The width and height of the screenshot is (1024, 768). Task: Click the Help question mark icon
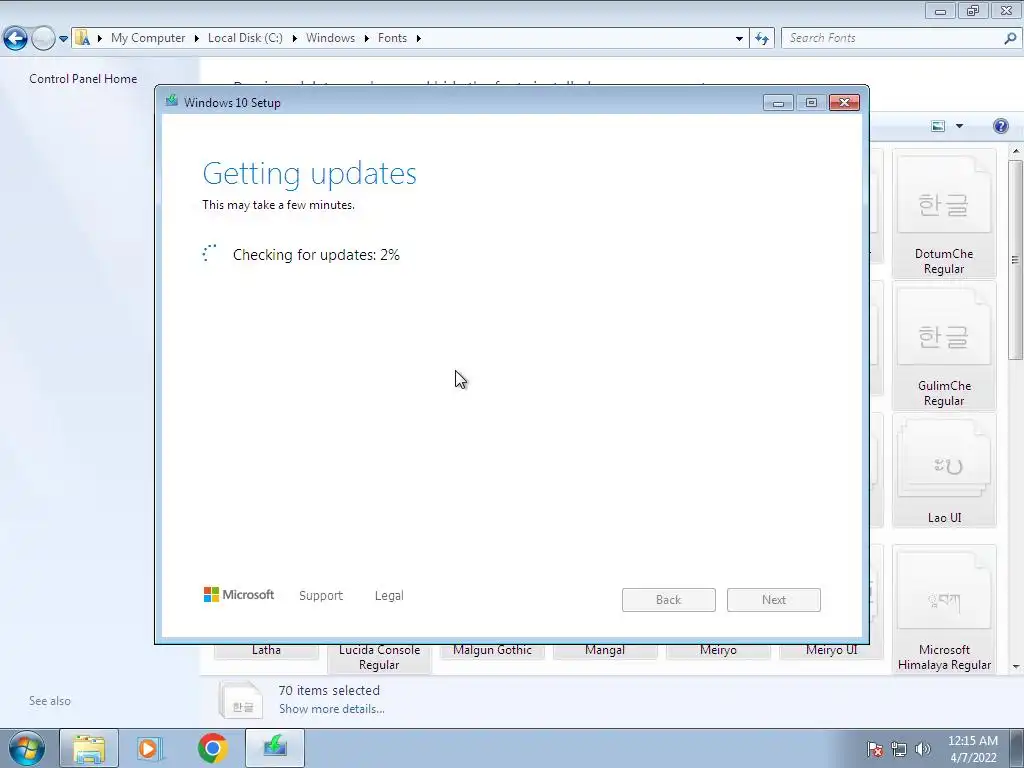1000,126
